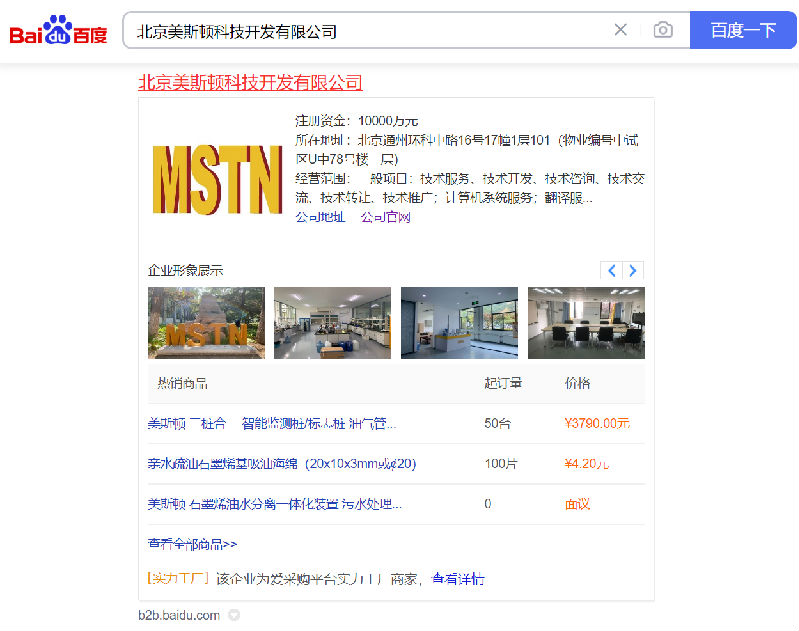
Task: Click 100片 minimum order cell
Action: [501, 464]
